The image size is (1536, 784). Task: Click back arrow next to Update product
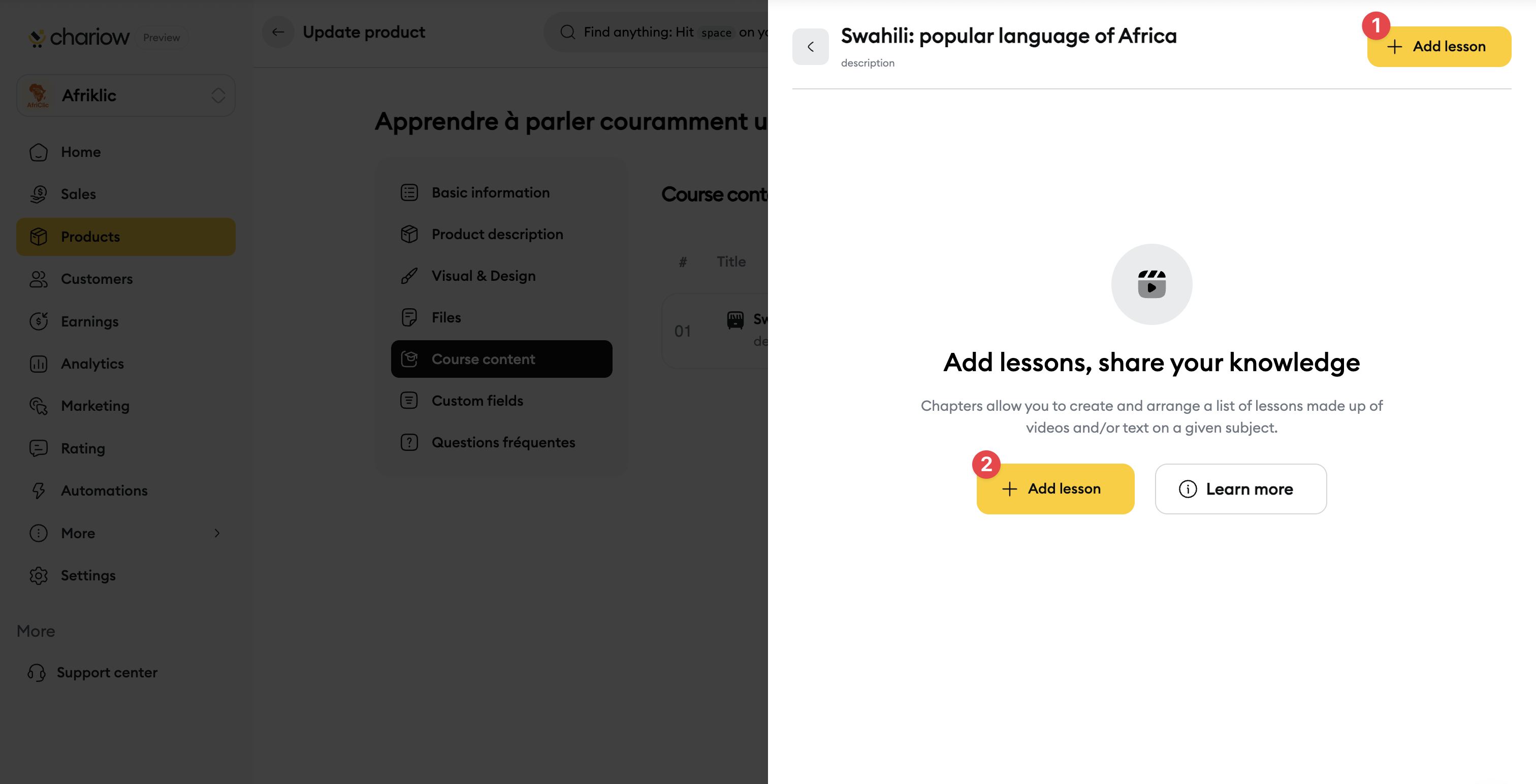click(278, 32)
